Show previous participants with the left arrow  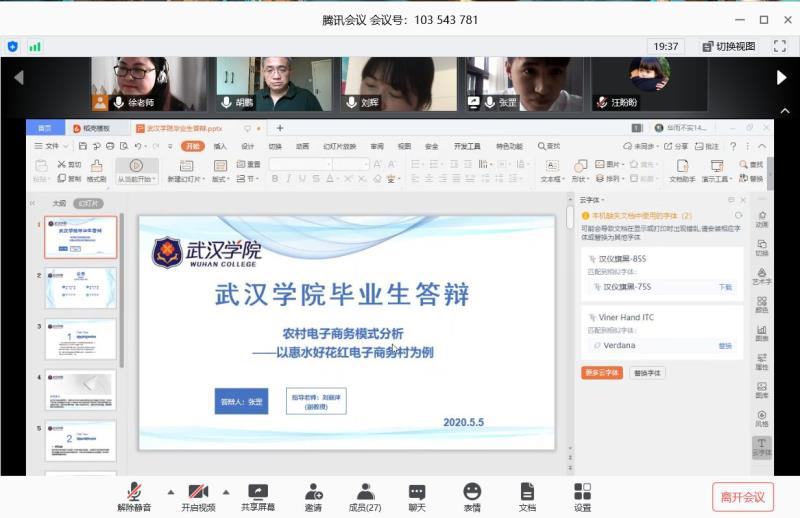(x=17, y=77)
